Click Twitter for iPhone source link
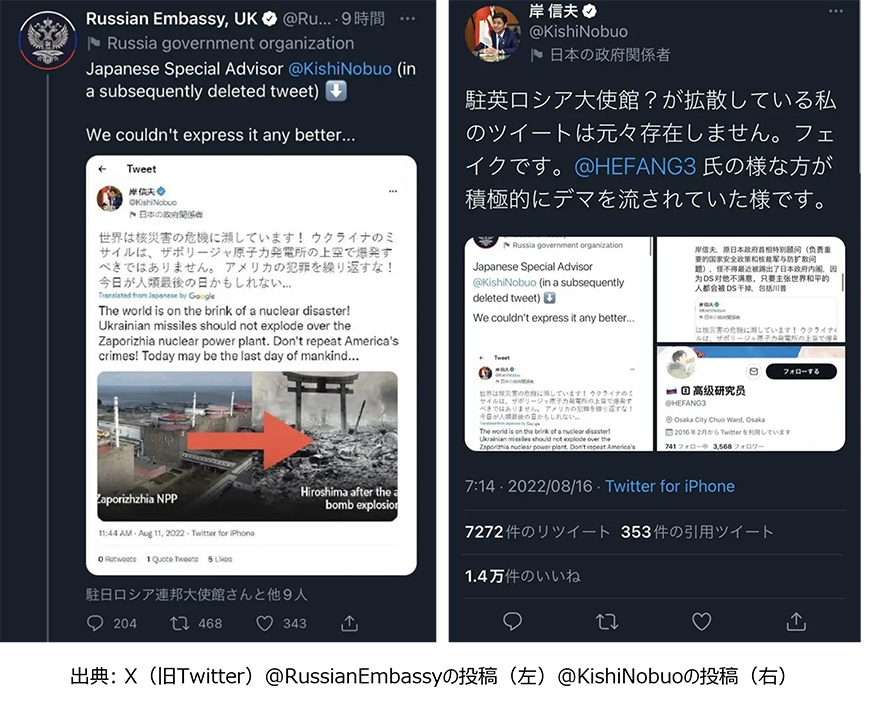This screenshot has width=870, height=705. 670,486
